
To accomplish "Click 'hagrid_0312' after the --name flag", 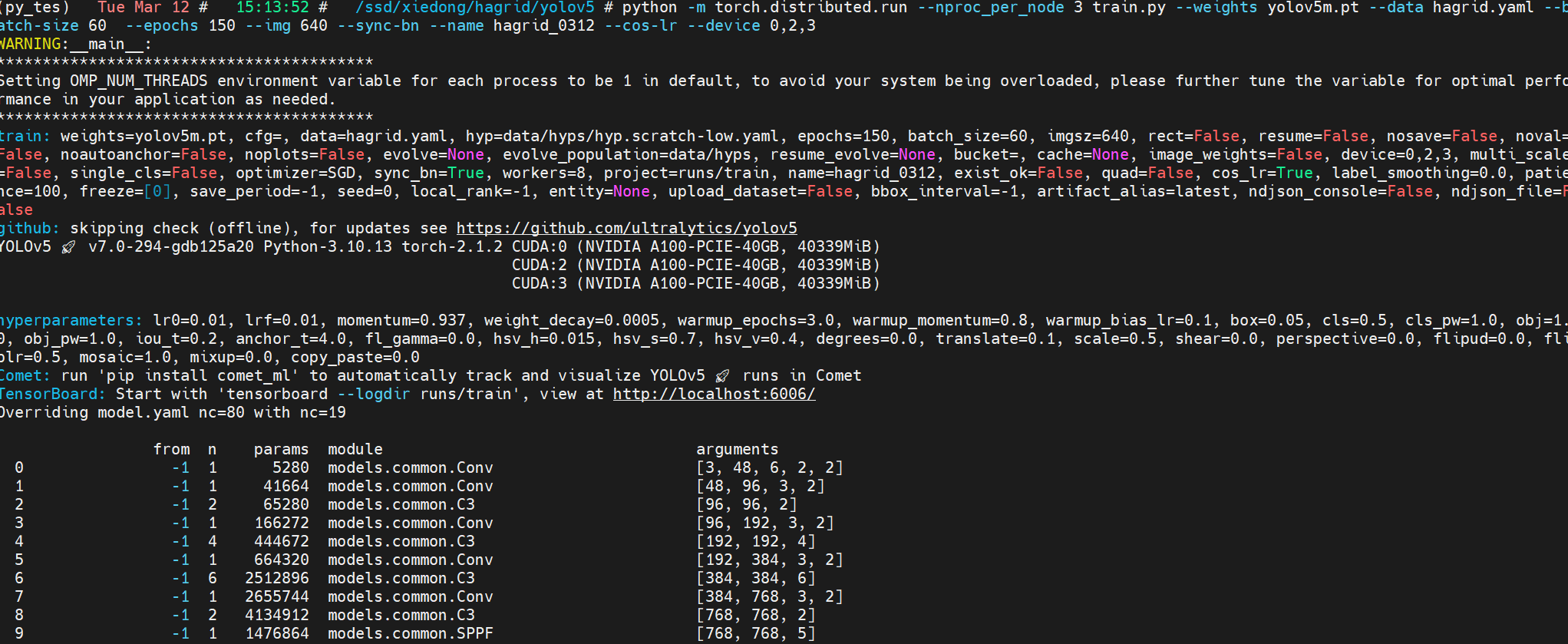I will [544, 25].
